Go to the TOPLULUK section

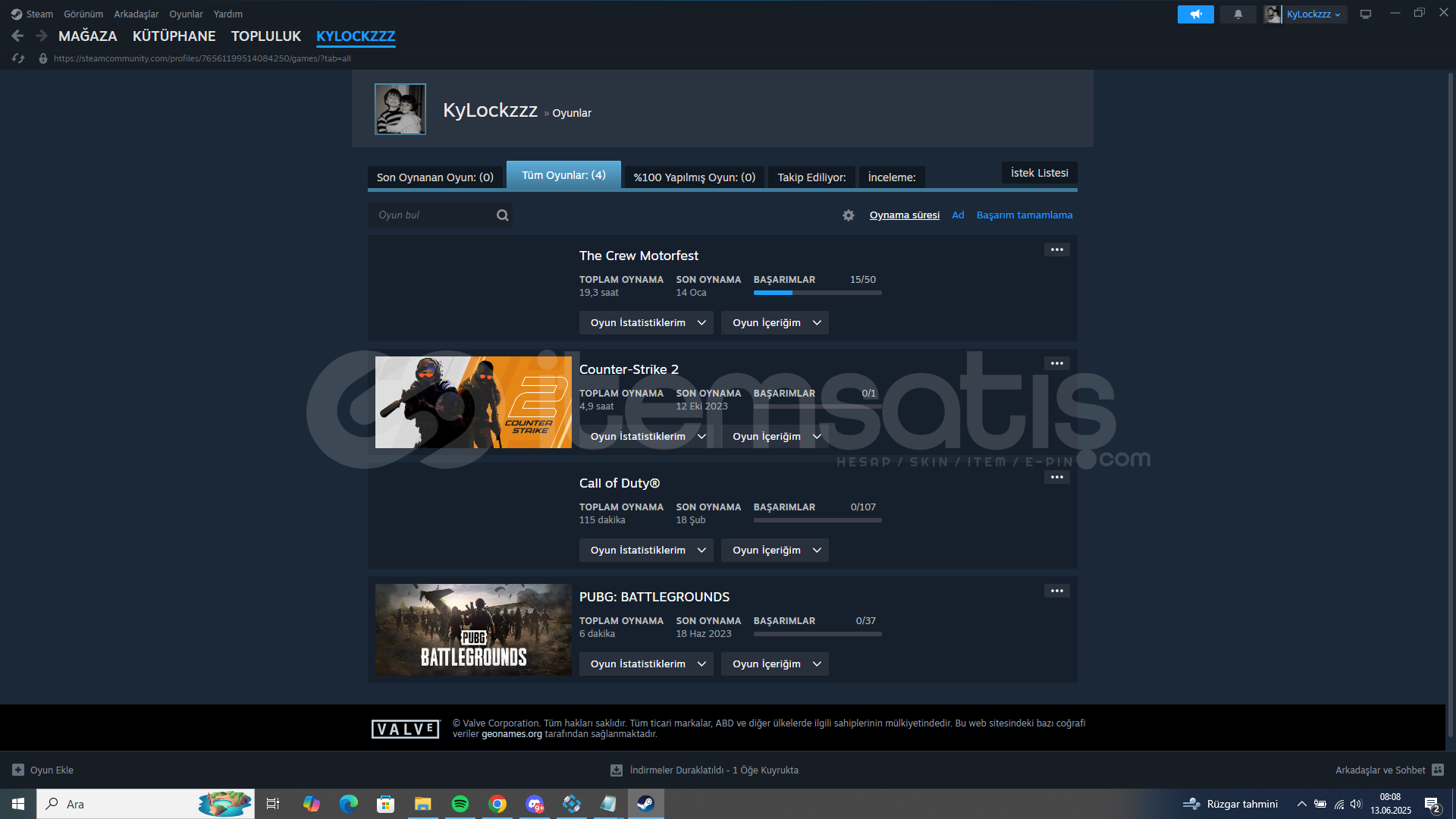pos(266,36)
